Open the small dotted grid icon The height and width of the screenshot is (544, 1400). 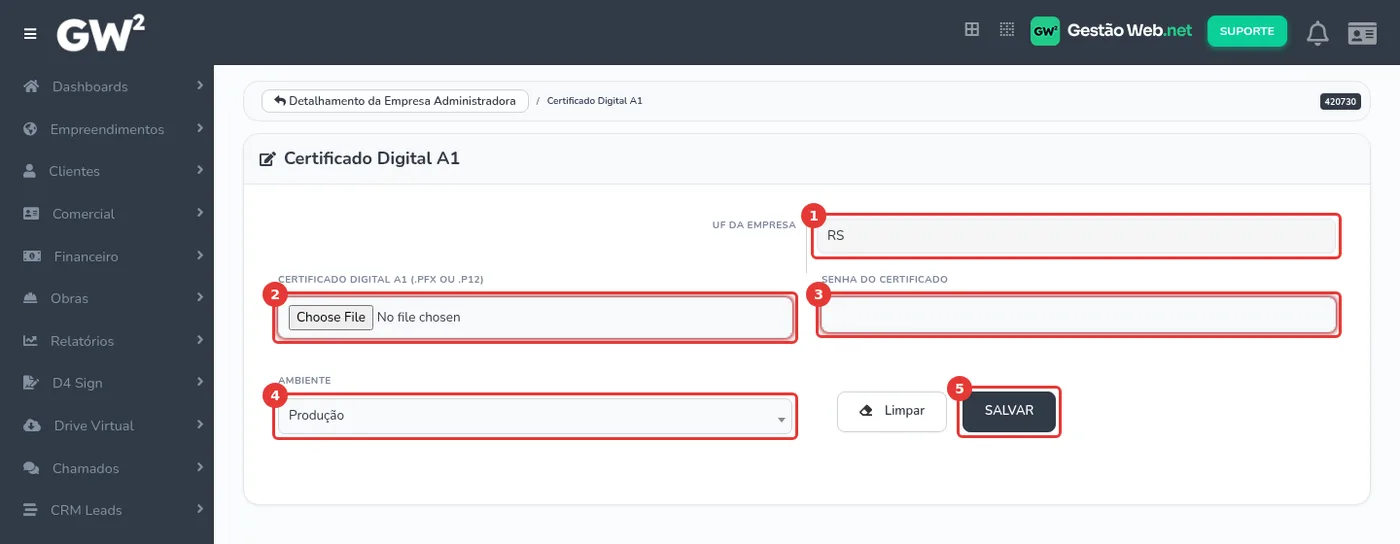tap(1007, 30)
